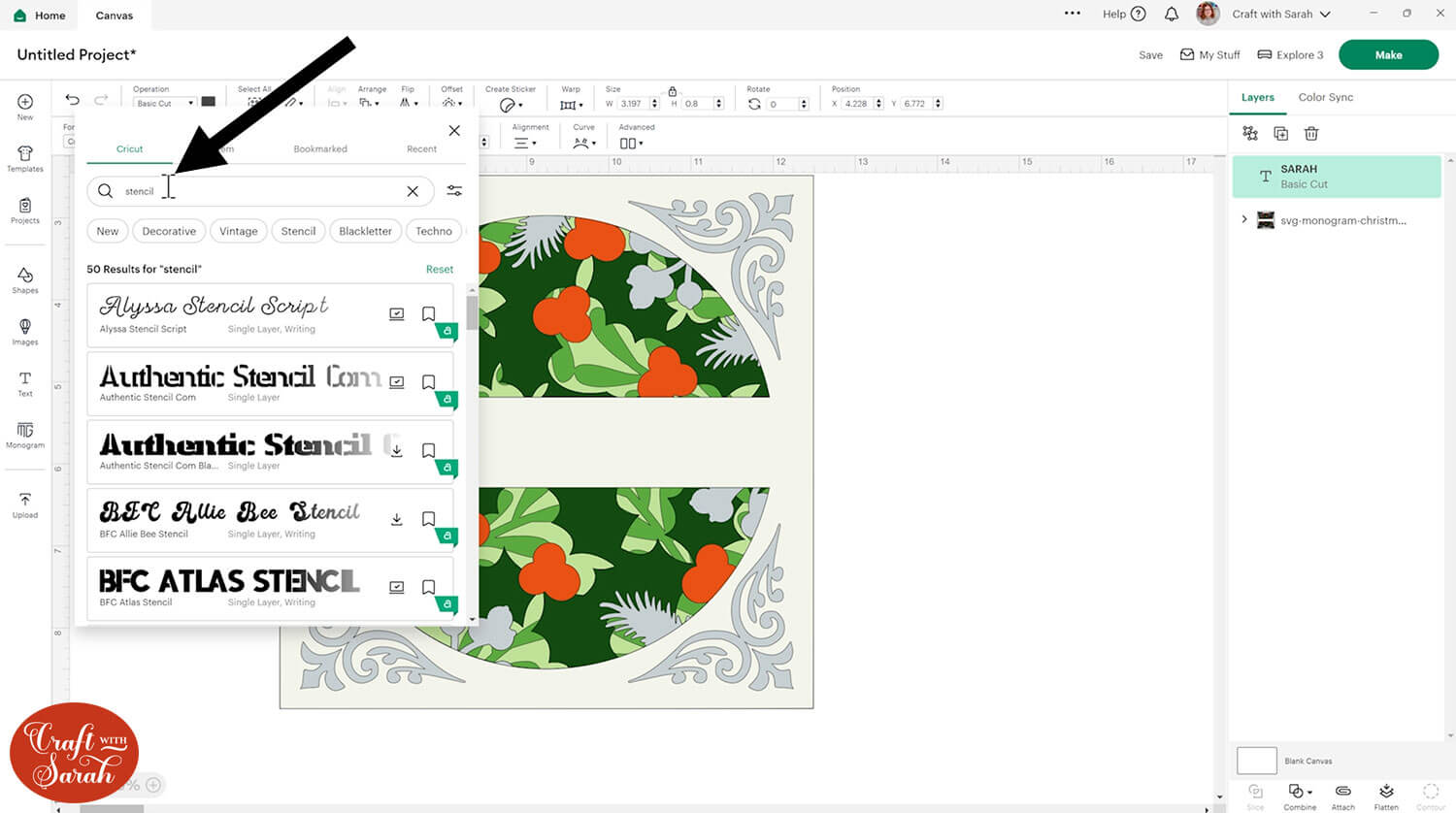Switch to the Color Sync tab
Image resolution: width=1456 pixels, height=813 pixels.
pyautogui.click(x=1326, y=97)
